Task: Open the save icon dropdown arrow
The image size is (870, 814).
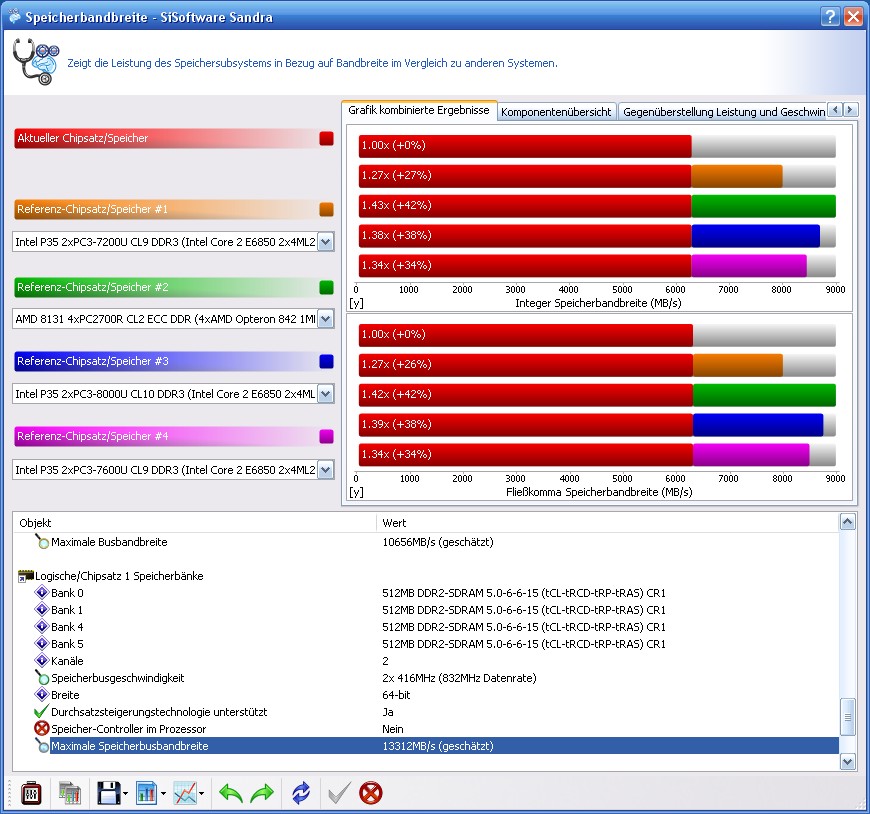Action: [x=125, y=793]
